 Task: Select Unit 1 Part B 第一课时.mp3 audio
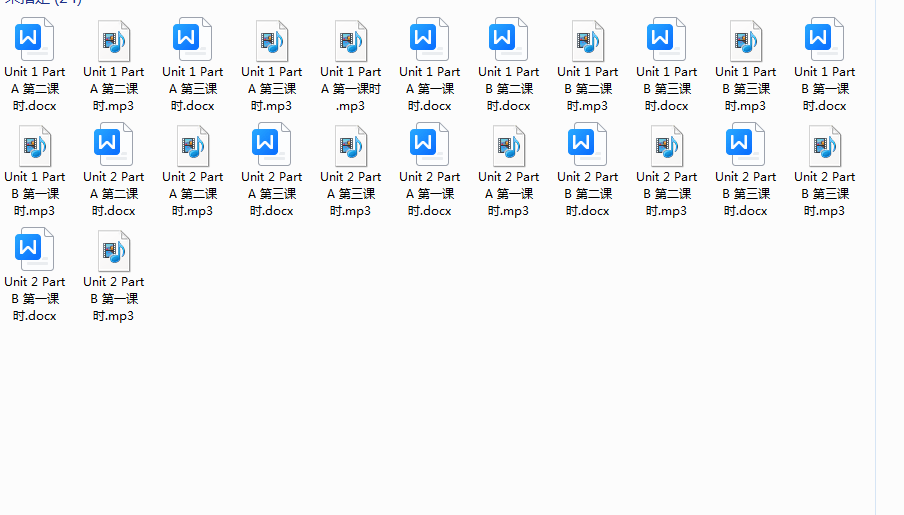34,146
